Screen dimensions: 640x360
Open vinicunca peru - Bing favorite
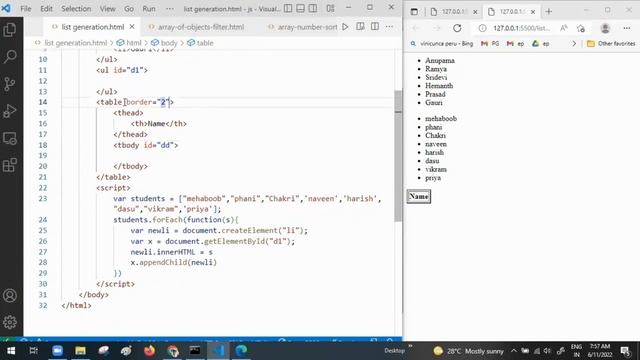(442, 43)
